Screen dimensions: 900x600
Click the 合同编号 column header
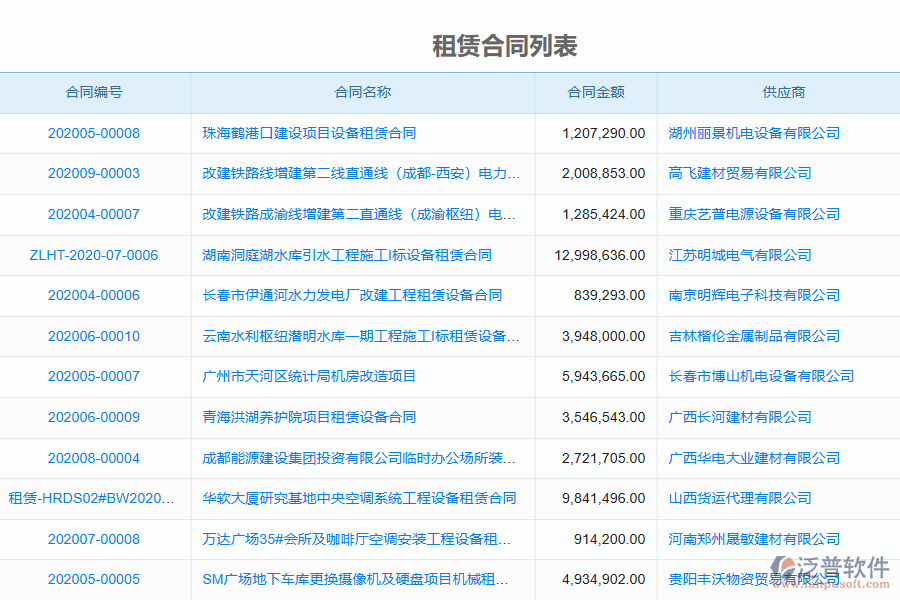95,92
